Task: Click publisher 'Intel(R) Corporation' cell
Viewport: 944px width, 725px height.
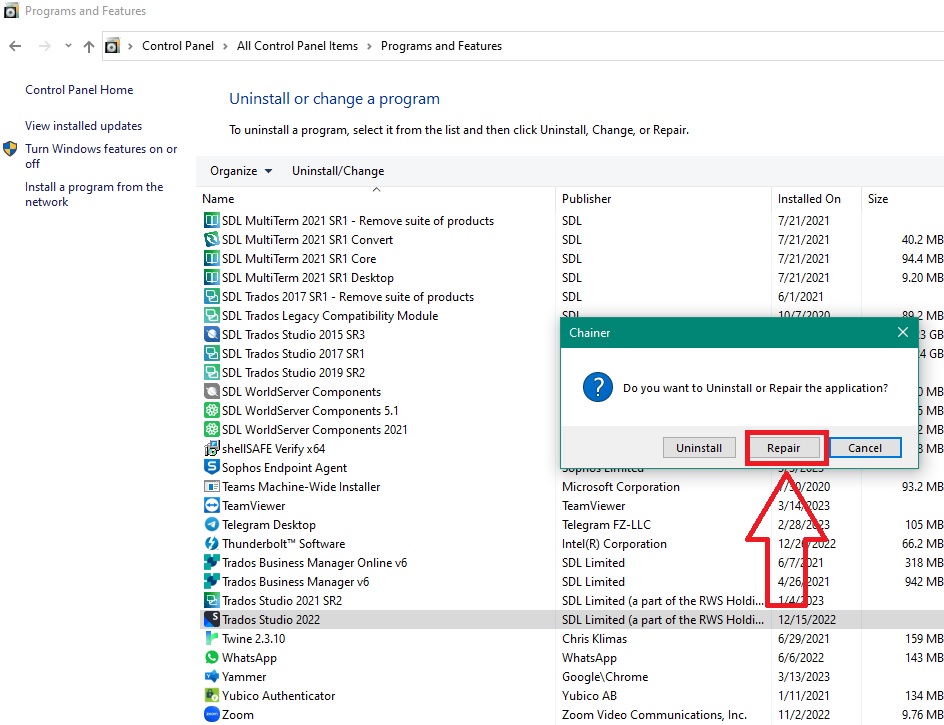Action: [614, 544]
